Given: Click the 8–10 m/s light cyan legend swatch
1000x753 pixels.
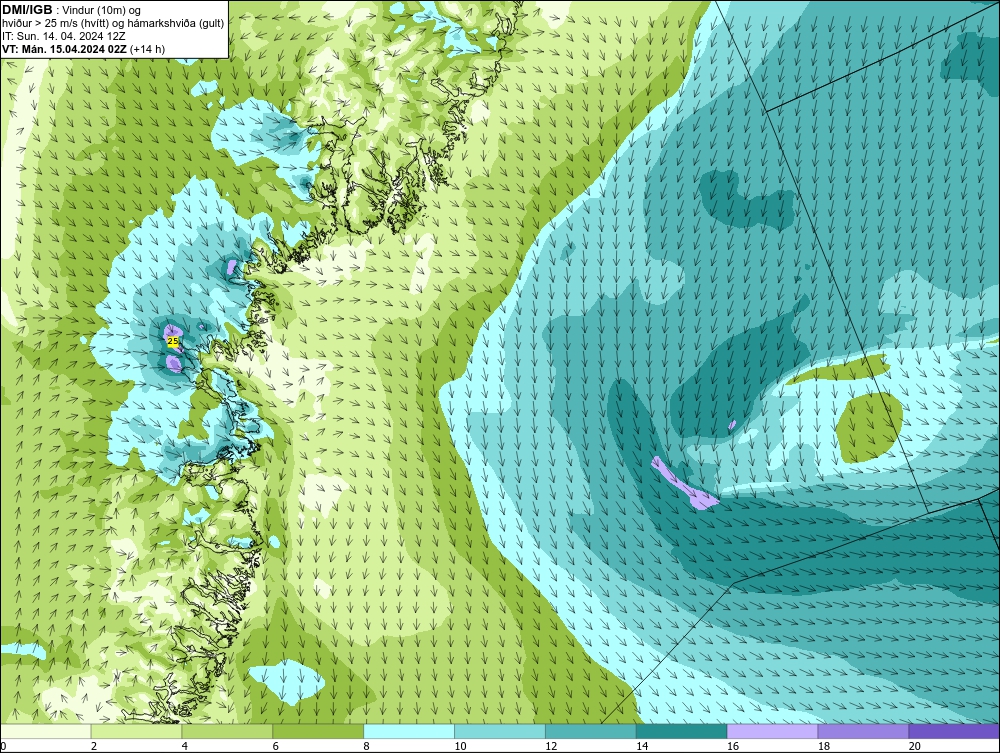Looking at the screenshot, I should (409, 731).
